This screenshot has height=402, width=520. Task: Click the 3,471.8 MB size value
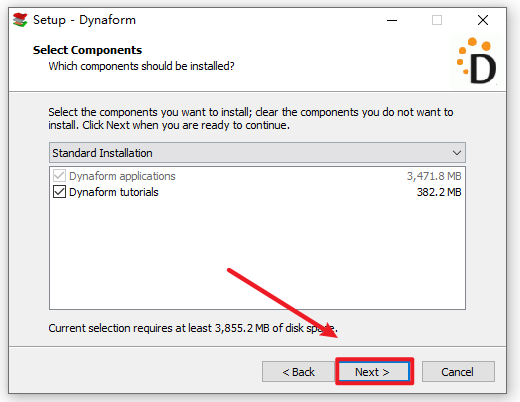tap(434, 176)
